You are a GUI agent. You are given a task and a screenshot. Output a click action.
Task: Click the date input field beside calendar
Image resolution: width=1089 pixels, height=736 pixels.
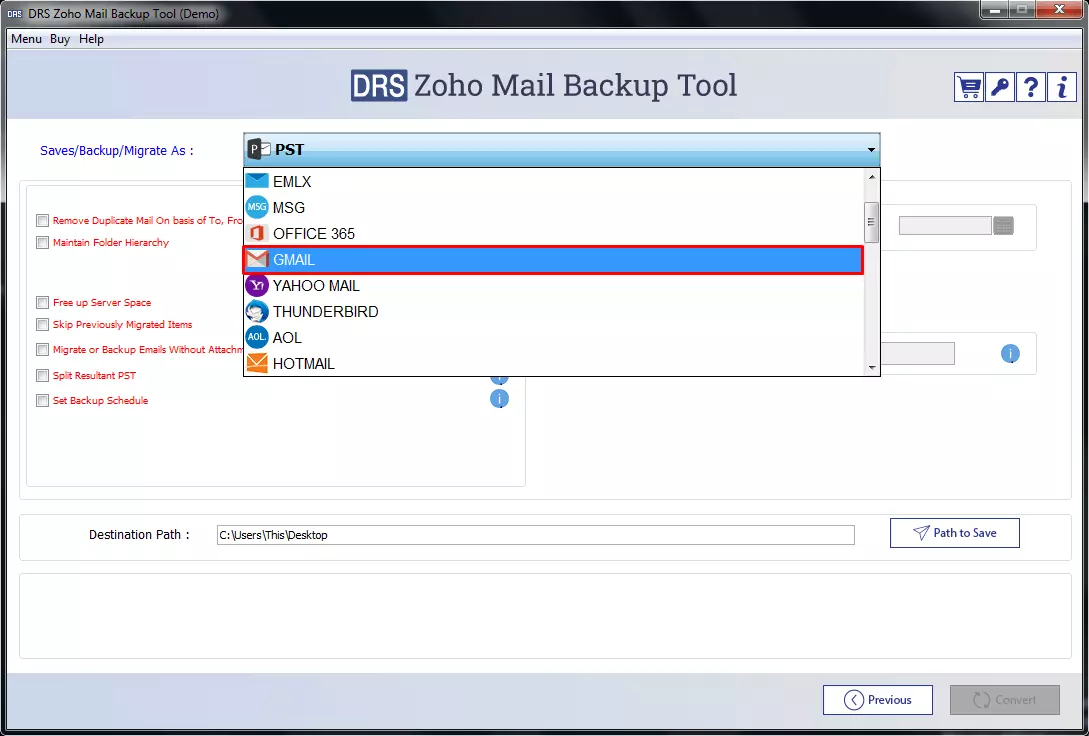pyautogui.click(x=945, y=226)
